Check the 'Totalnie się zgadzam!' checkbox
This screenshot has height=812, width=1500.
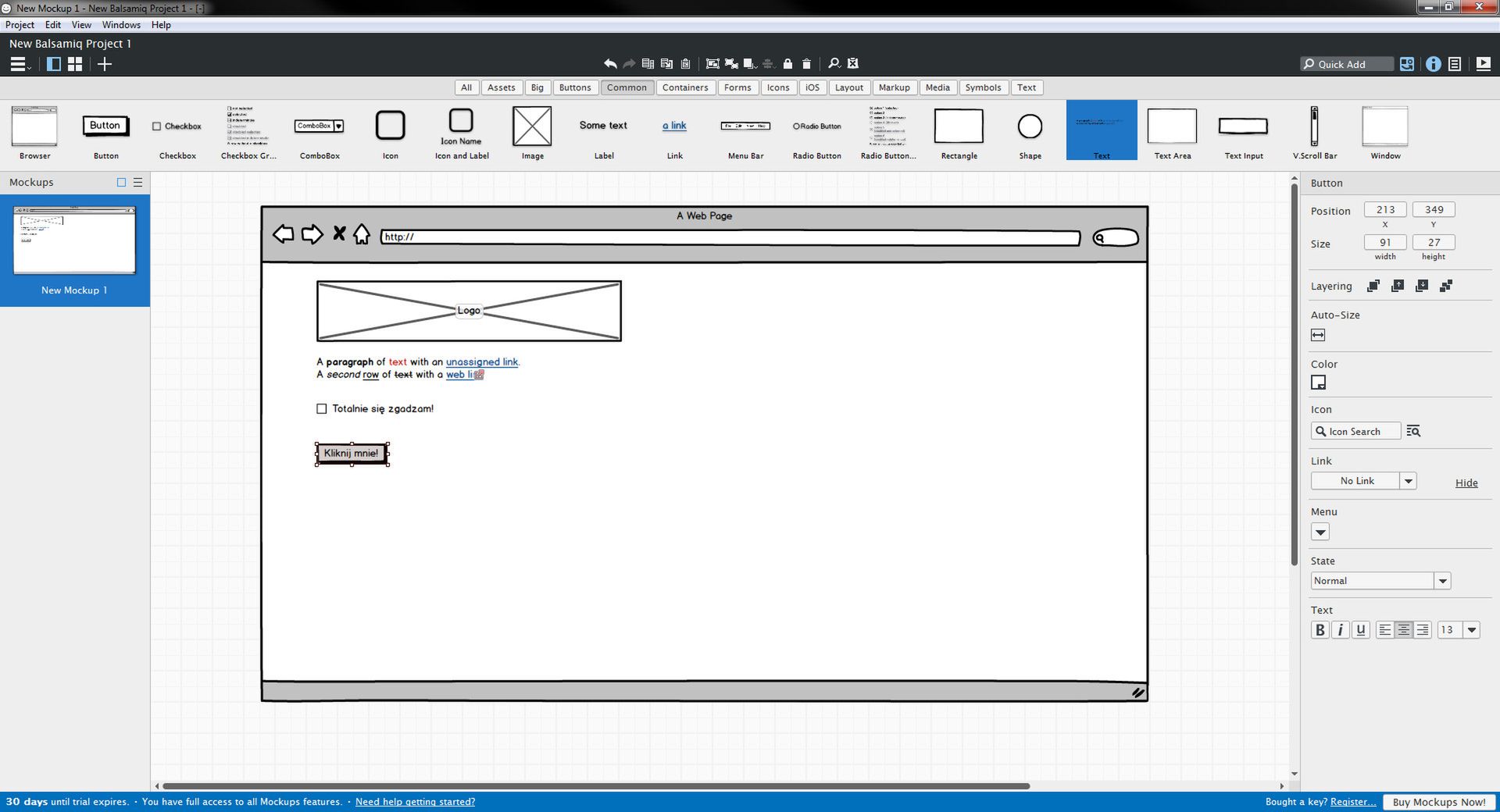point(321,408)
